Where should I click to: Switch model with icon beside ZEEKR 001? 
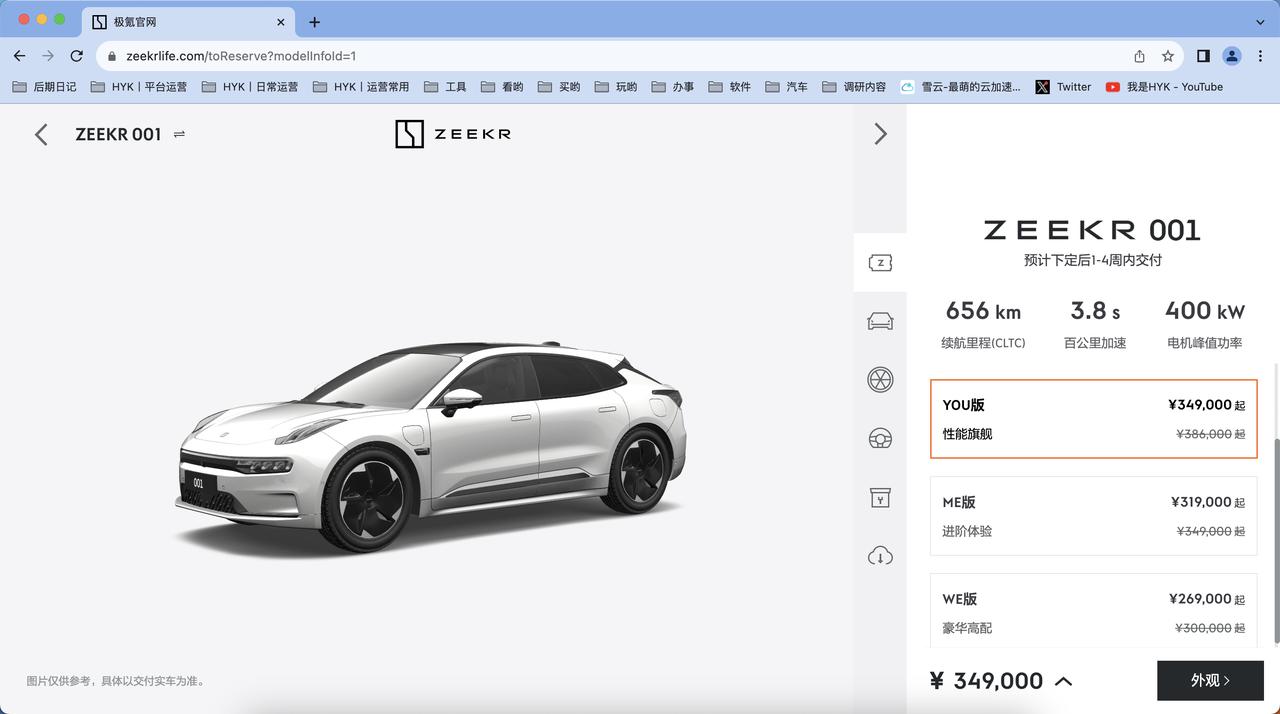coord(179,134)
